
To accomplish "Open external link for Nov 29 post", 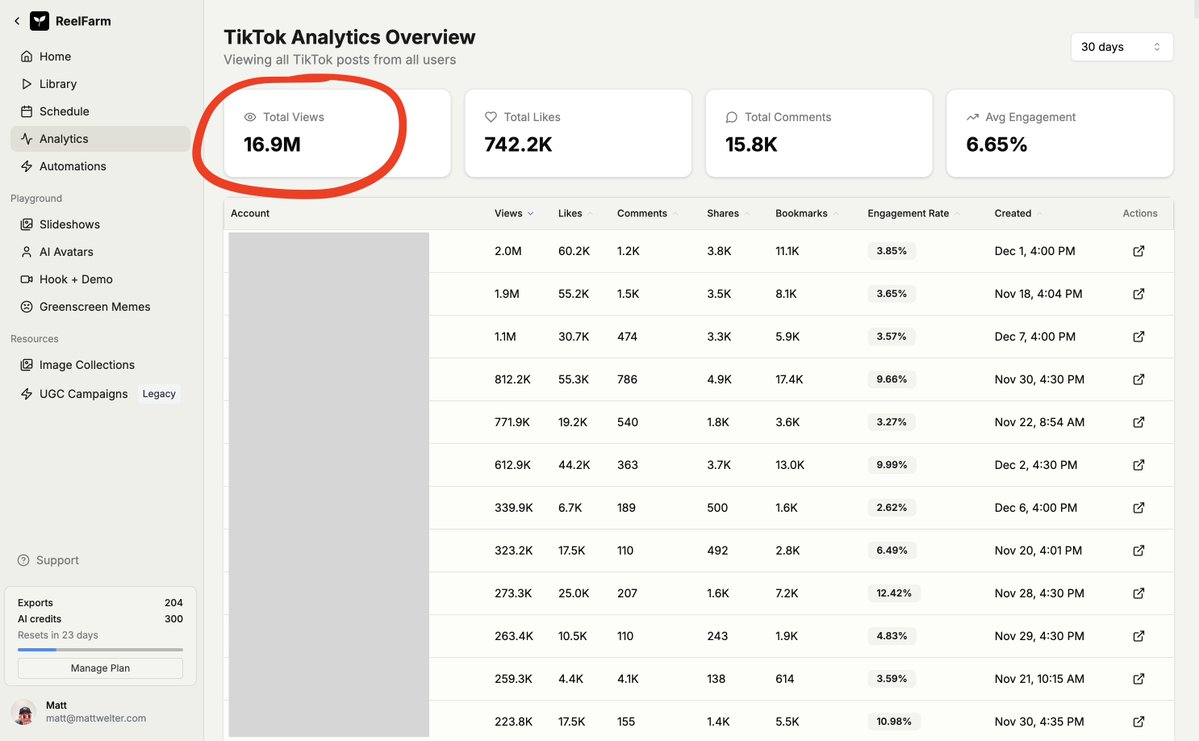I will (x=1138, y=636).
